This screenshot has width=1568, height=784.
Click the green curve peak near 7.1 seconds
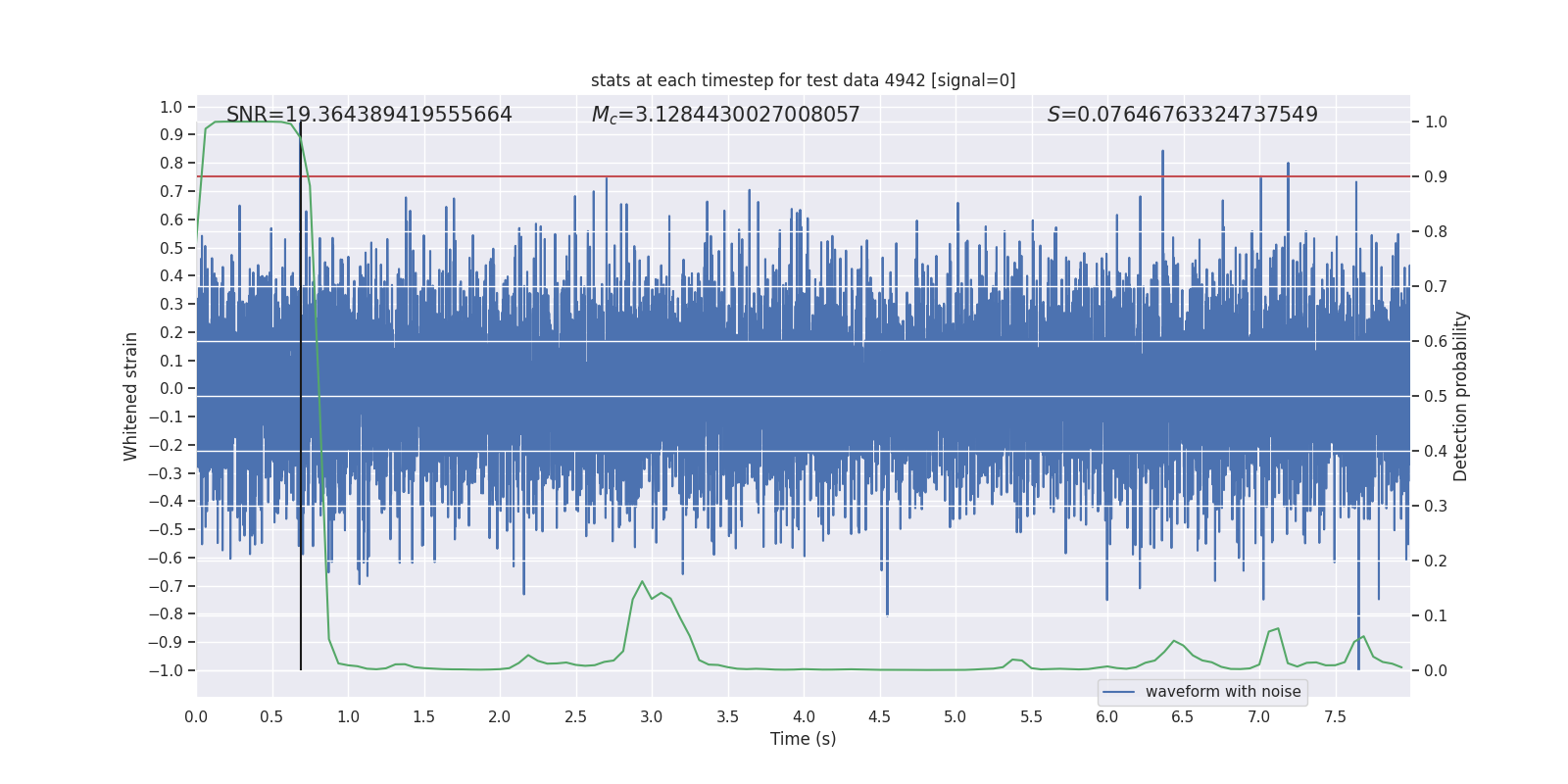coord(1277,629)
